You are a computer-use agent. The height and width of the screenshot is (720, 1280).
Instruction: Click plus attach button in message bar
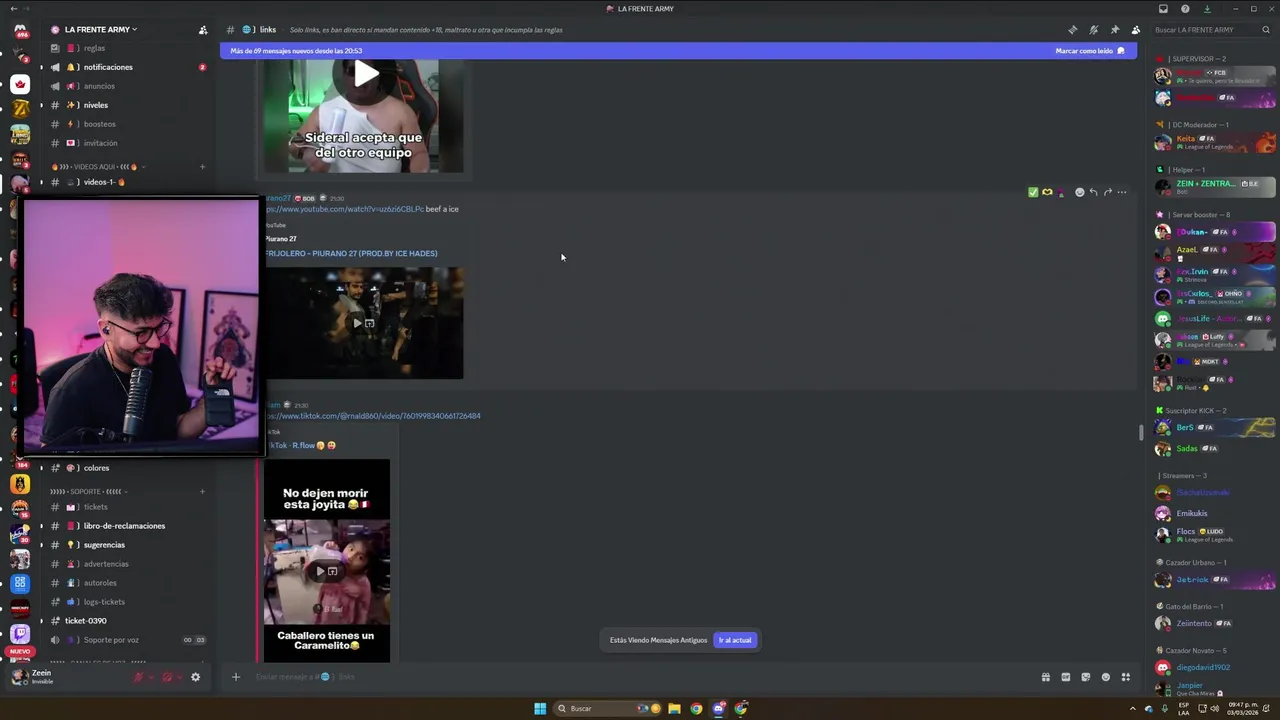point(236,677)
